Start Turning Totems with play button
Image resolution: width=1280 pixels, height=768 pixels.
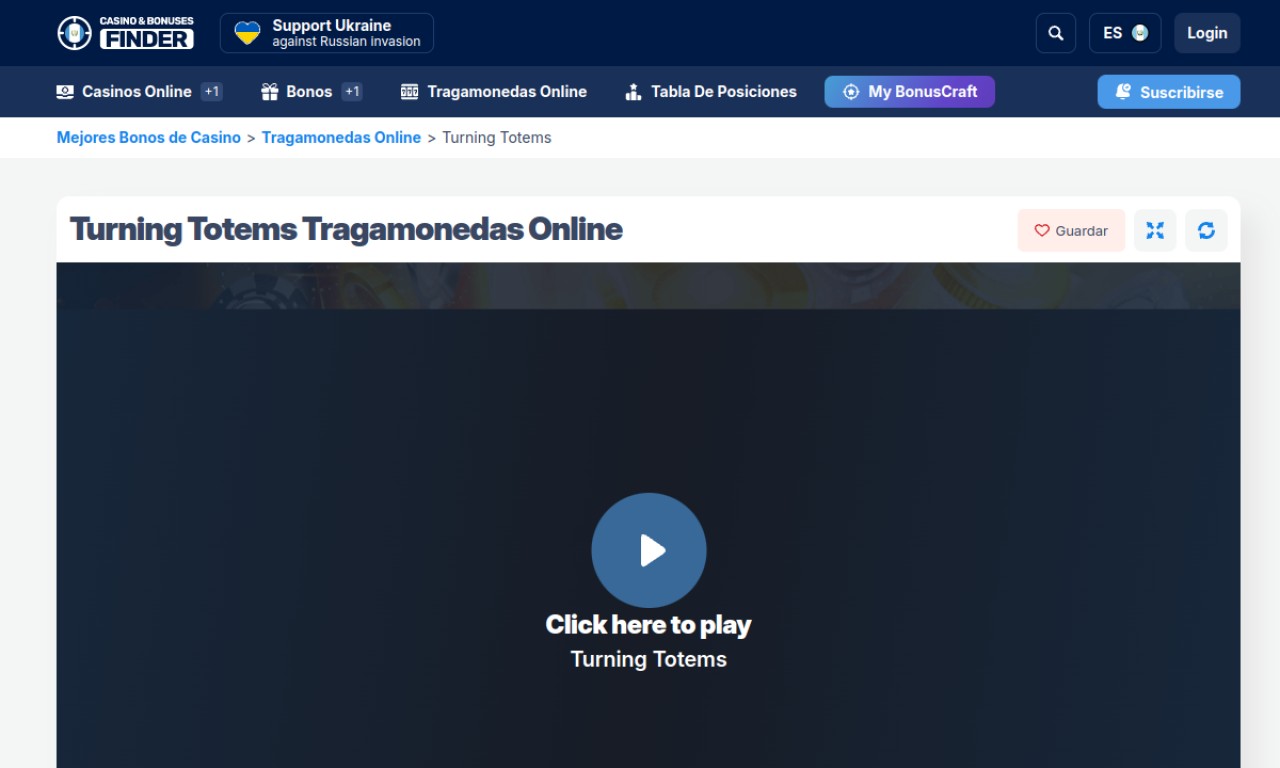point(649,550)
